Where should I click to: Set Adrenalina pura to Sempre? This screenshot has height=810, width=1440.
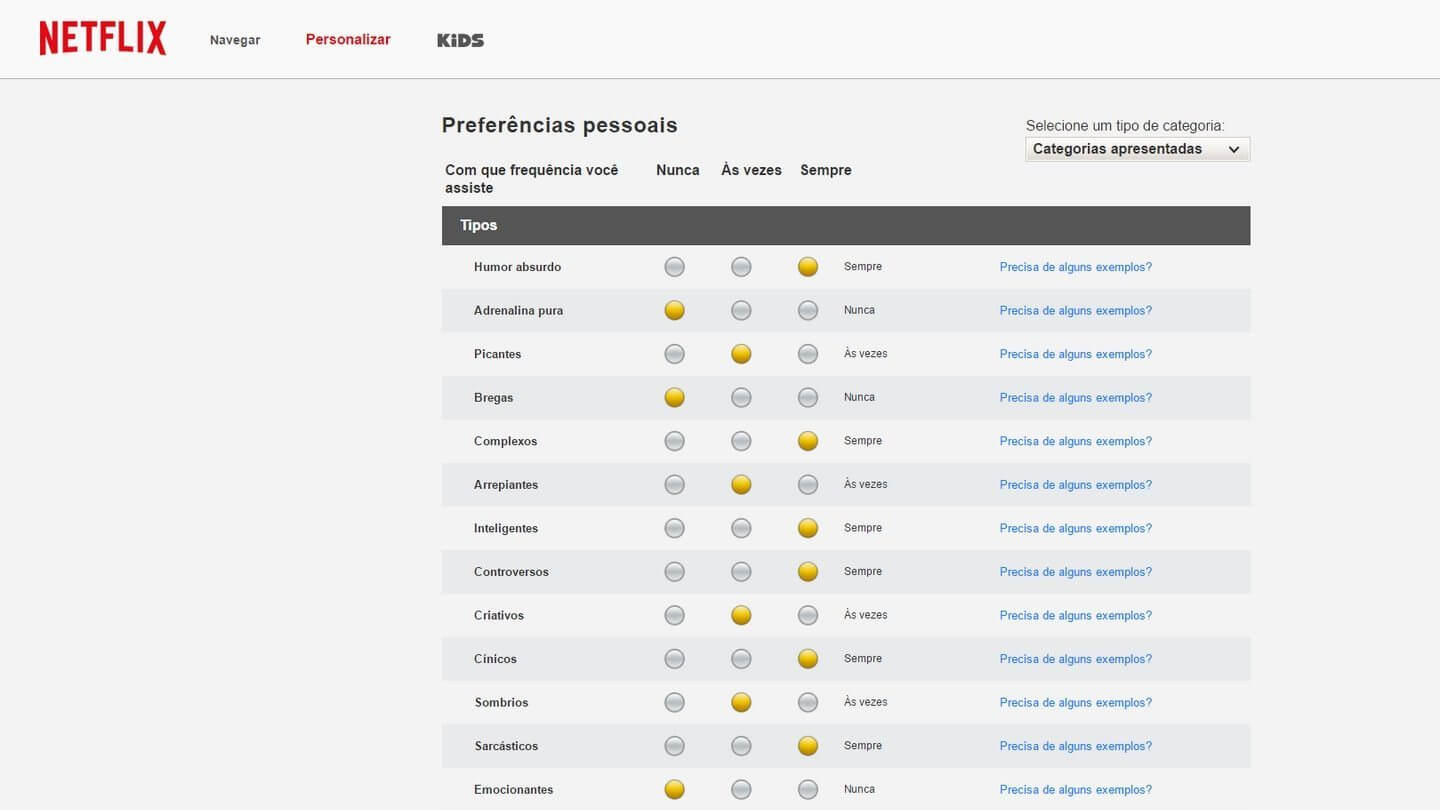tap(808, 311)
